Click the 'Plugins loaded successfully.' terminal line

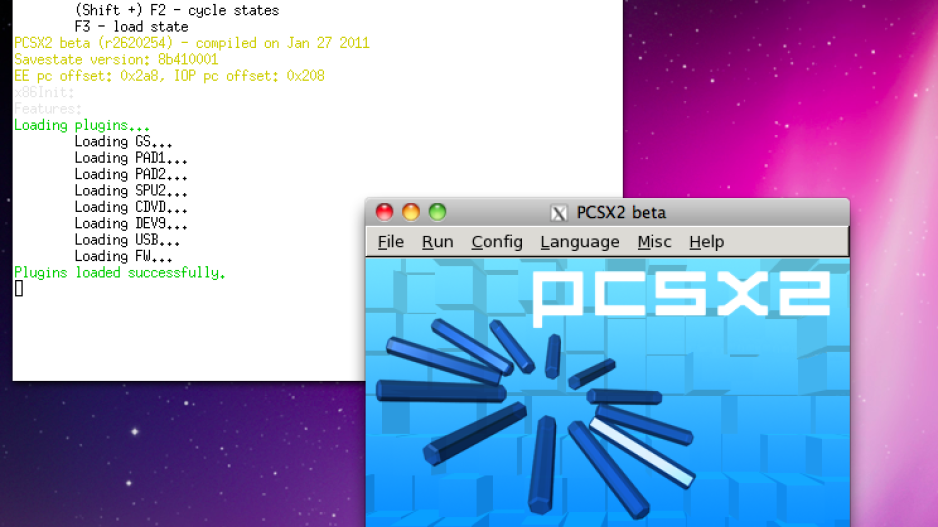click(x=120, y=273)
